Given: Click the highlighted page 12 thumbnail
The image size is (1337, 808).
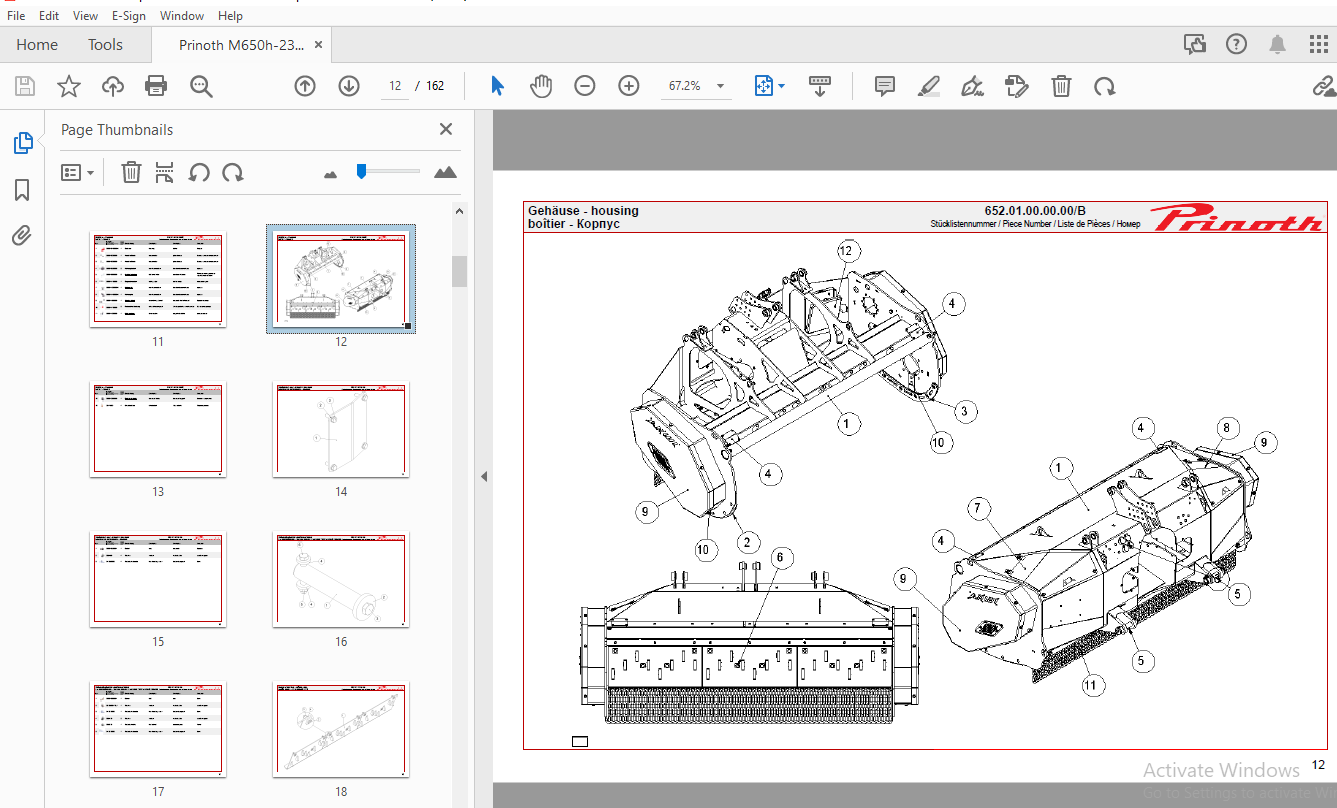Looking at the screenshot, I should tap(341, 279).
